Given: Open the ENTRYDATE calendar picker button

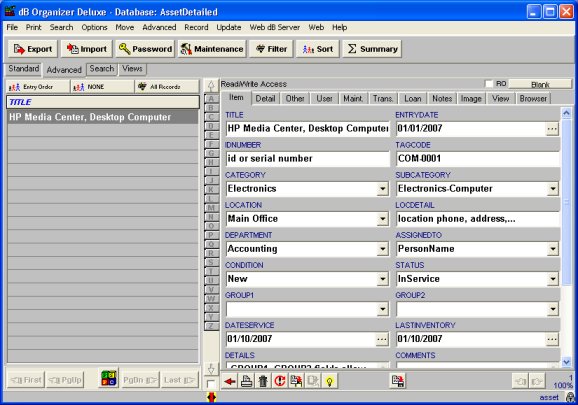Looking at the screenshot, I should point(552,129).
